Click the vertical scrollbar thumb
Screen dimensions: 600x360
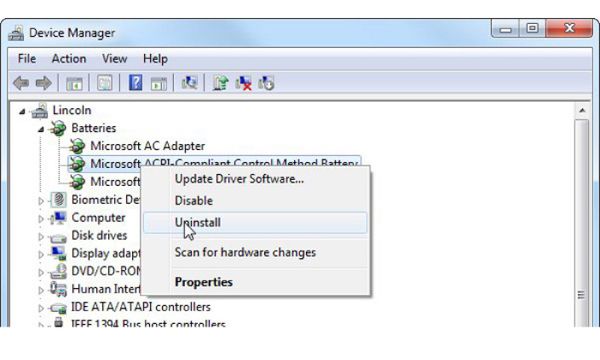tap(582, 223)
